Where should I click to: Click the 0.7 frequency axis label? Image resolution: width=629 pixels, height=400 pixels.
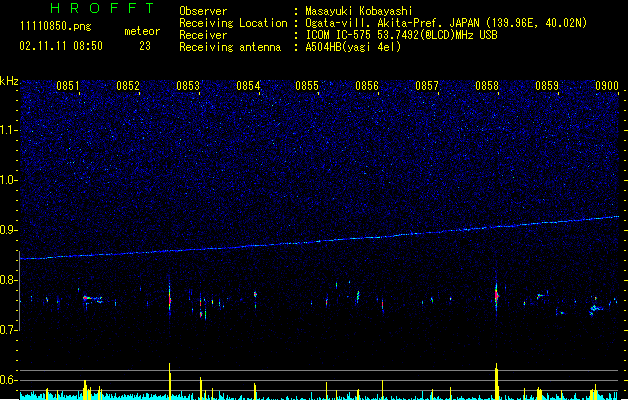[9, 330]
